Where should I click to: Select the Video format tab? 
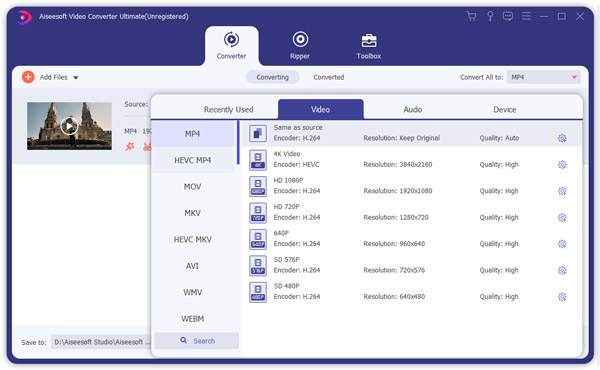tap(321, 109)
